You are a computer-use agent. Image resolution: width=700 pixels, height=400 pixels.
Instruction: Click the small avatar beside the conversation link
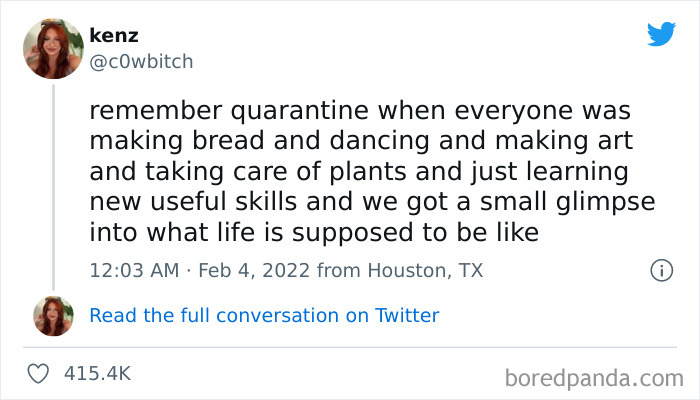[53, 315]
